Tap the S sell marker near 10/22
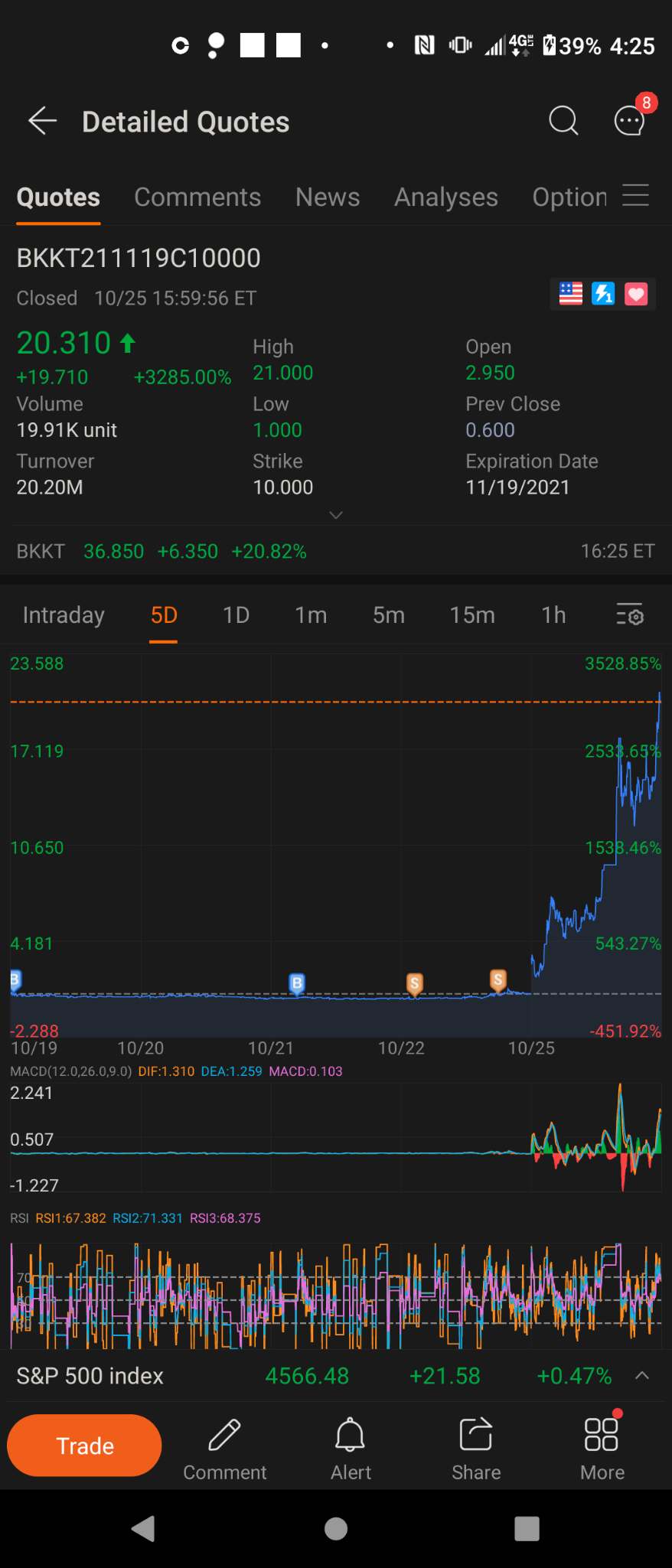672x1568 pixels. (415, 983)
